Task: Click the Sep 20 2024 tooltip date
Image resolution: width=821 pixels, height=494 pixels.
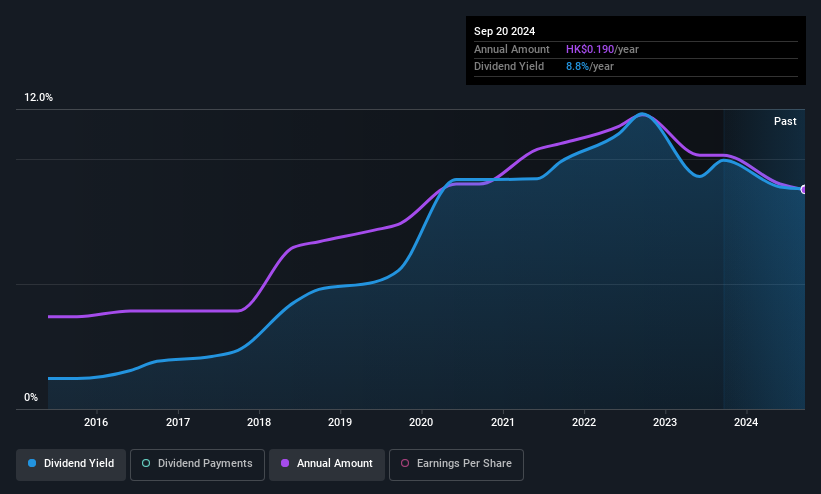Action: point(504,31)
